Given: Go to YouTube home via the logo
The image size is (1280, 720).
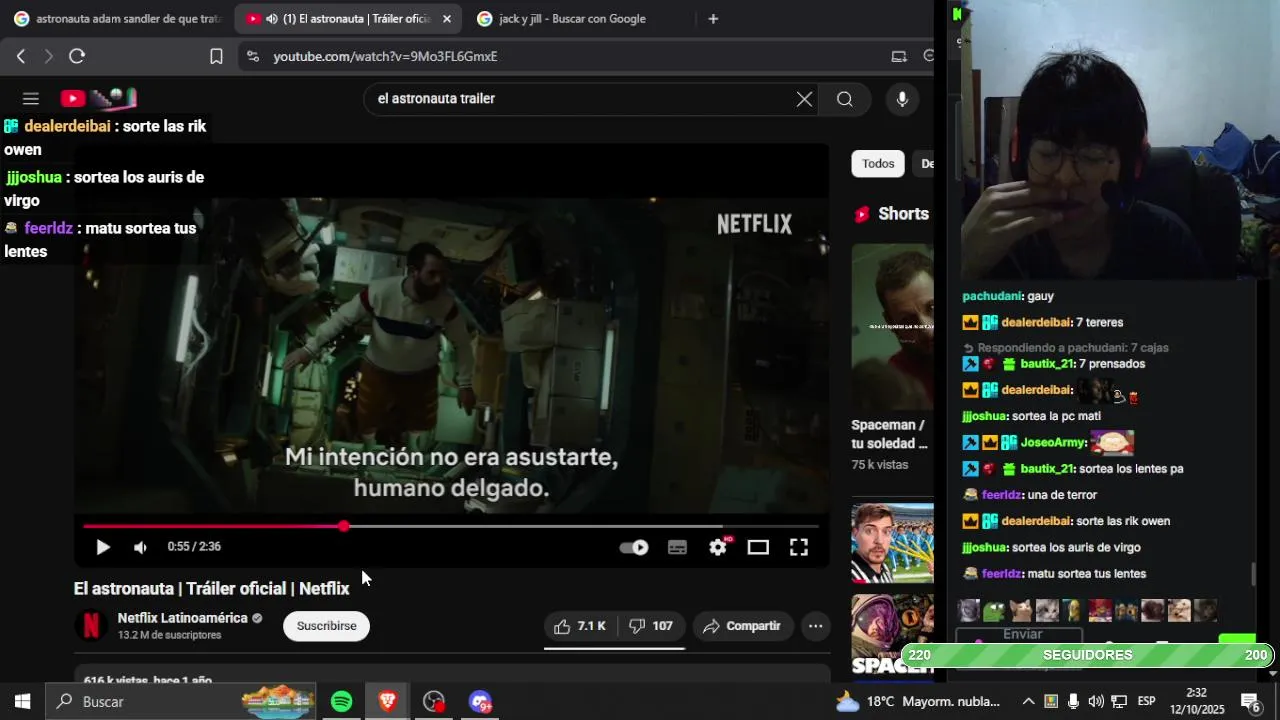Looking at the screenshot, I should click(x=98, y=98).
